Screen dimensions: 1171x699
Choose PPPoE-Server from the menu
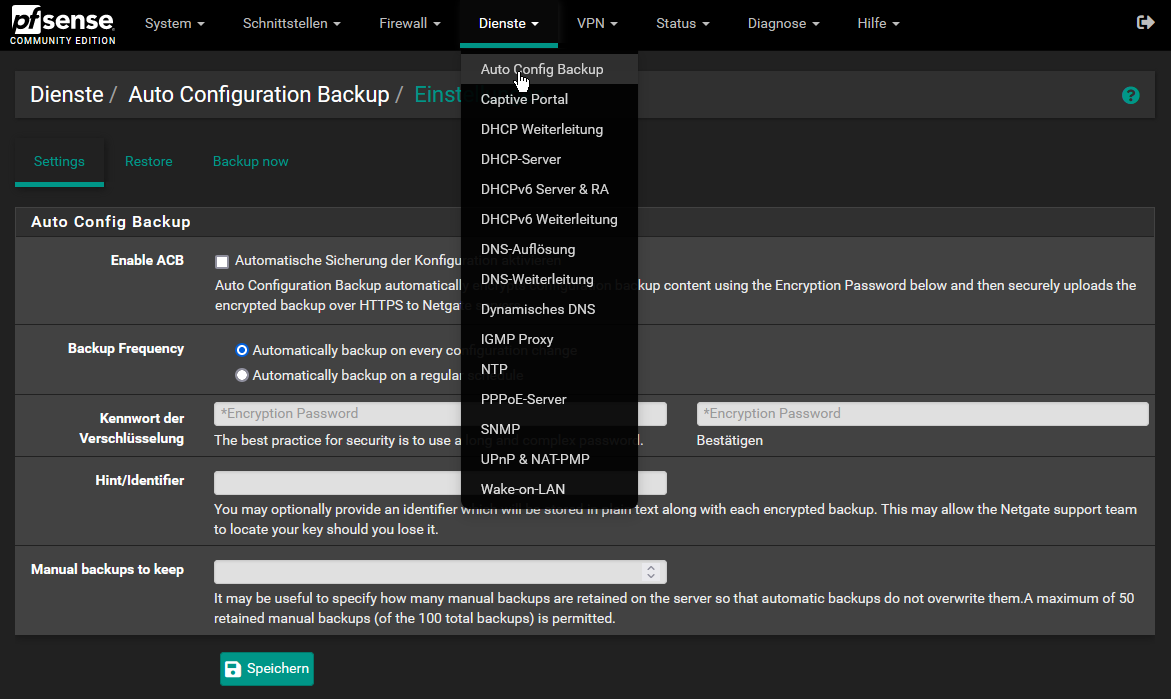[x=549, y=399]
